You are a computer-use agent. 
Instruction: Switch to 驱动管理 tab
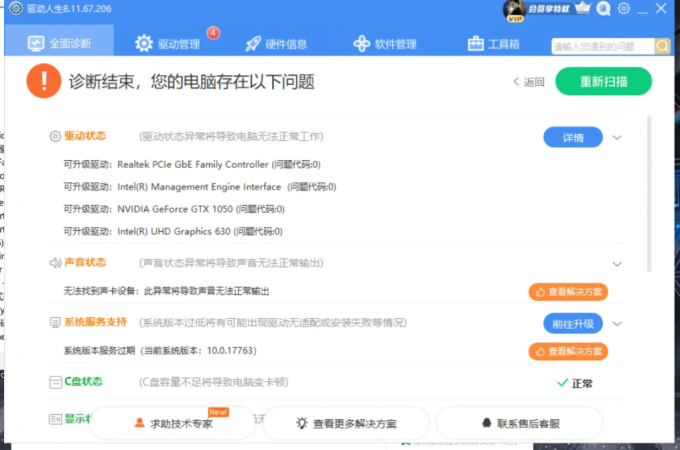click(167, 44)
